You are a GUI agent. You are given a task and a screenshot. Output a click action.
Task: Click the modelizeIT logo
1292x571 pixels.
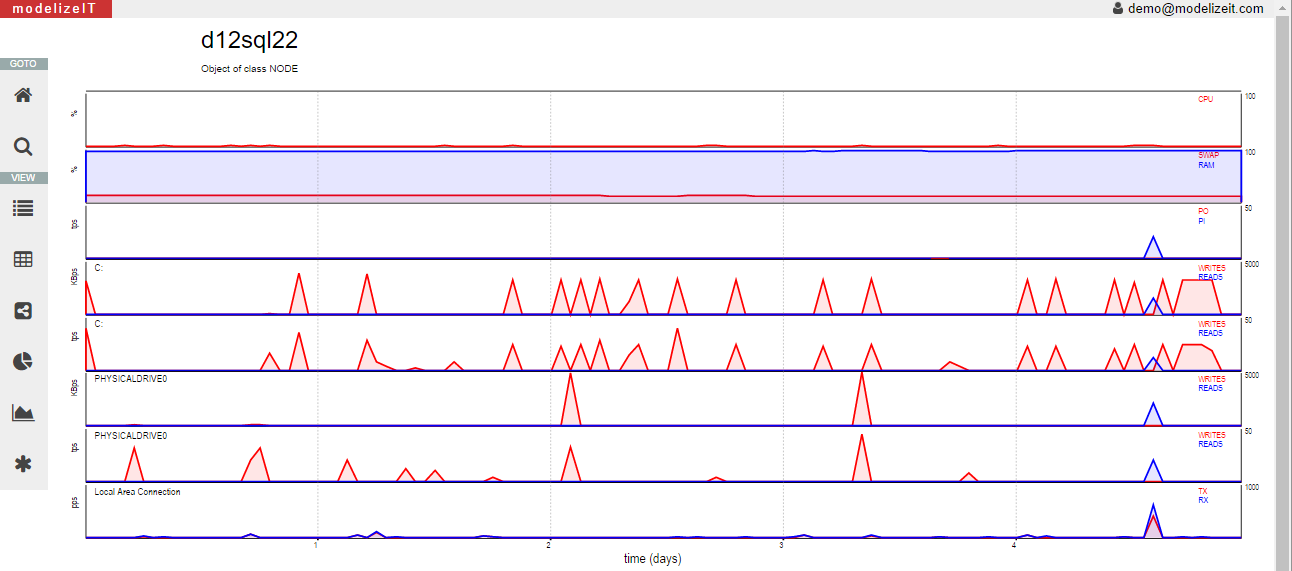click(x=56, y=9)
